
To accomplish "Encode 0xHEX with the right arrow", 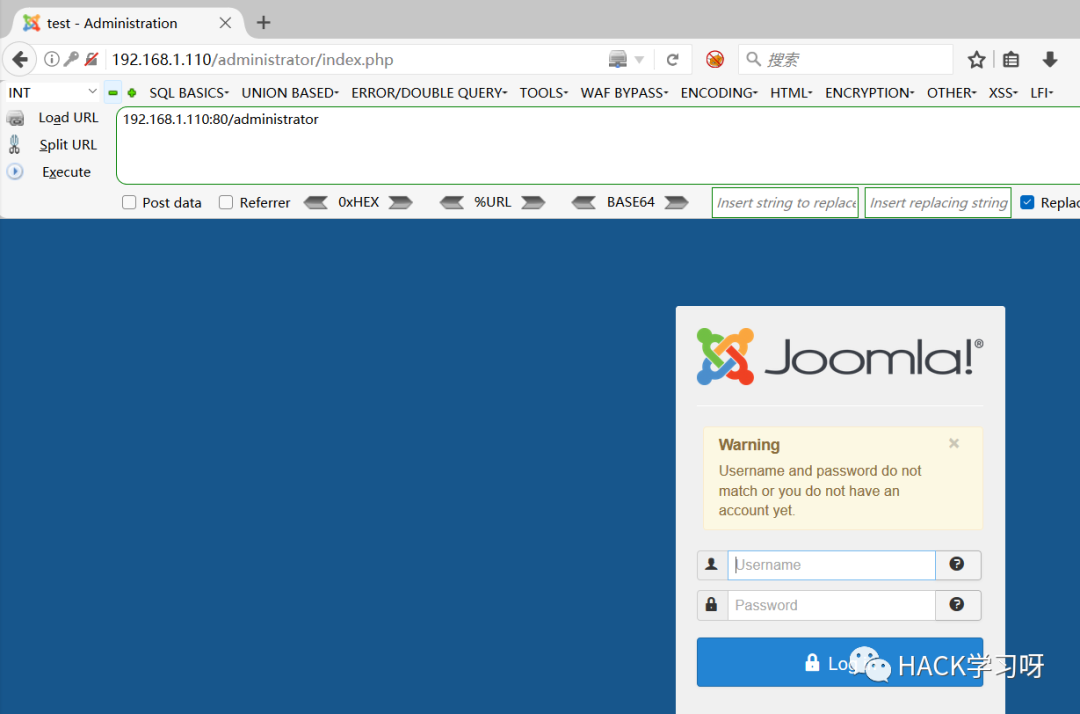I will point(401,202).
